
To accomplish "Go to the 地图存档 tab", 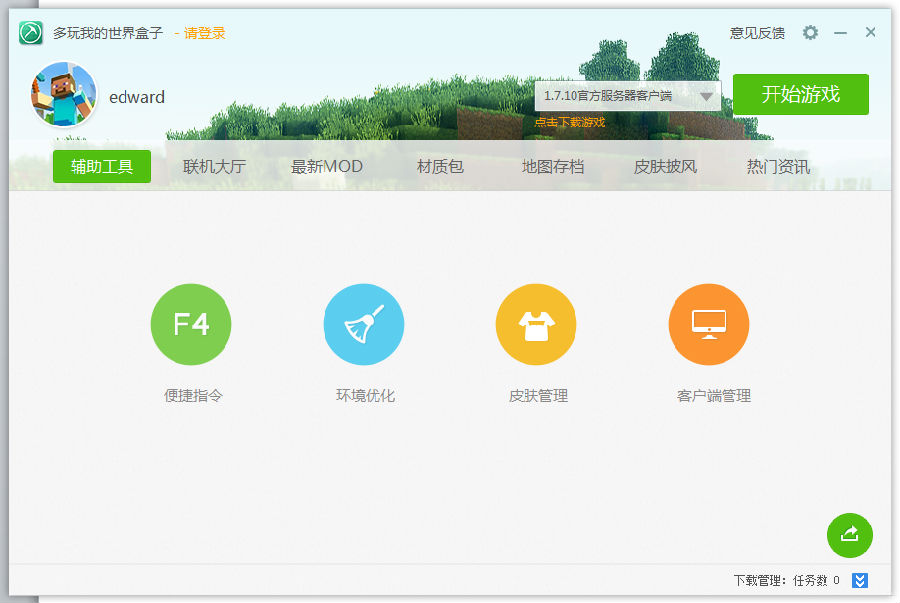I will [553, 167].
